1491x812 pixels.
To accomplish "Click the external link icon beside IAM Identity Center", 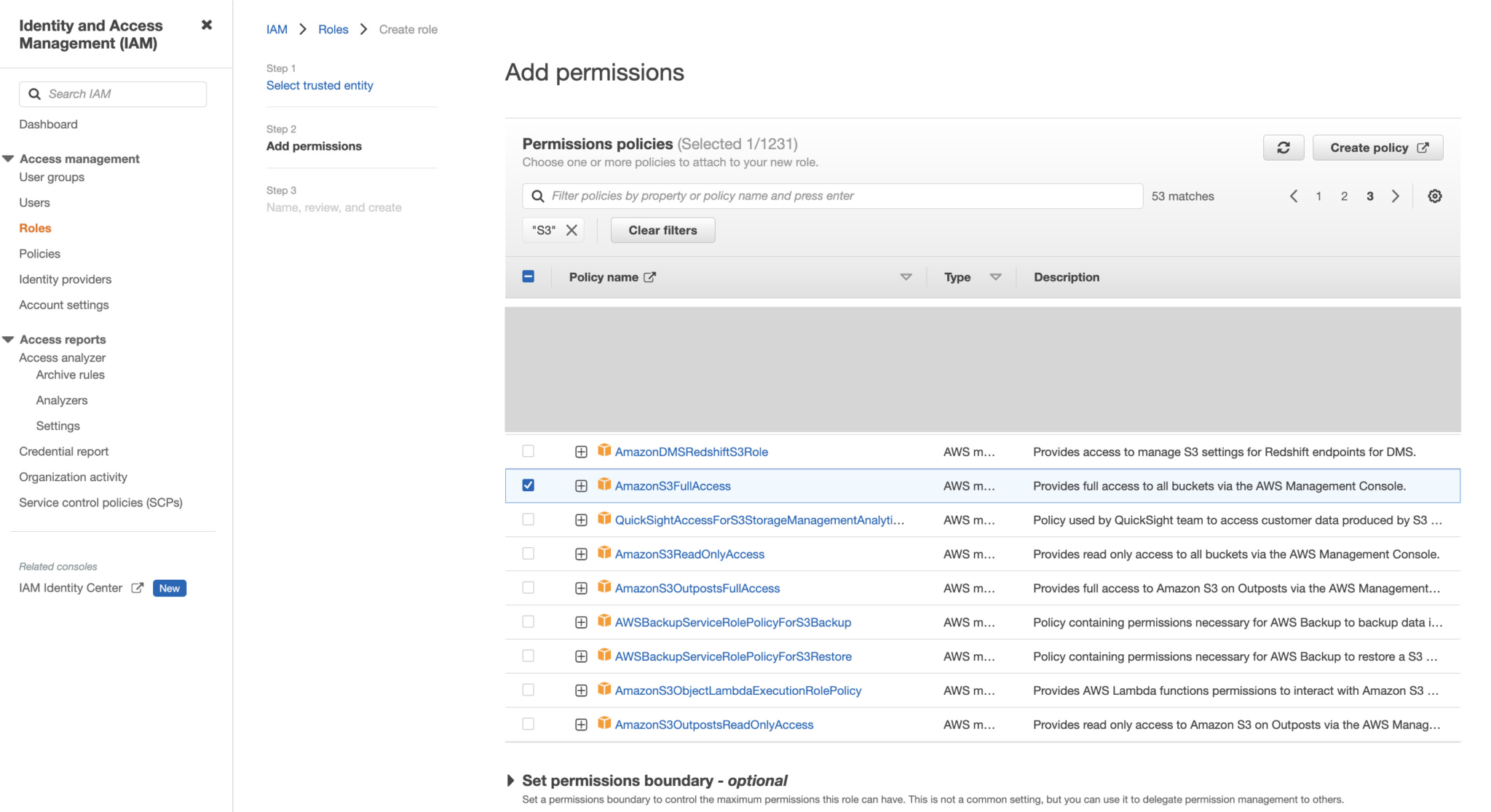I will (137, 588).
